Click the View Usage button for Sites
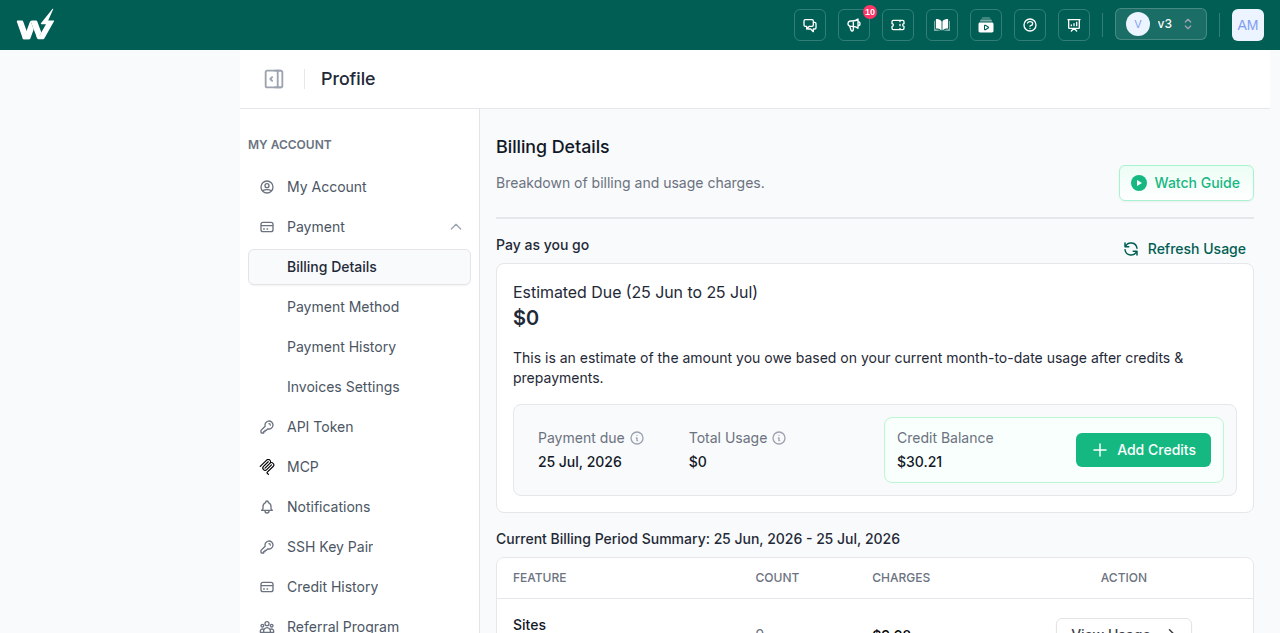Screen dimensions: 1280x633 click(1124, 627)
